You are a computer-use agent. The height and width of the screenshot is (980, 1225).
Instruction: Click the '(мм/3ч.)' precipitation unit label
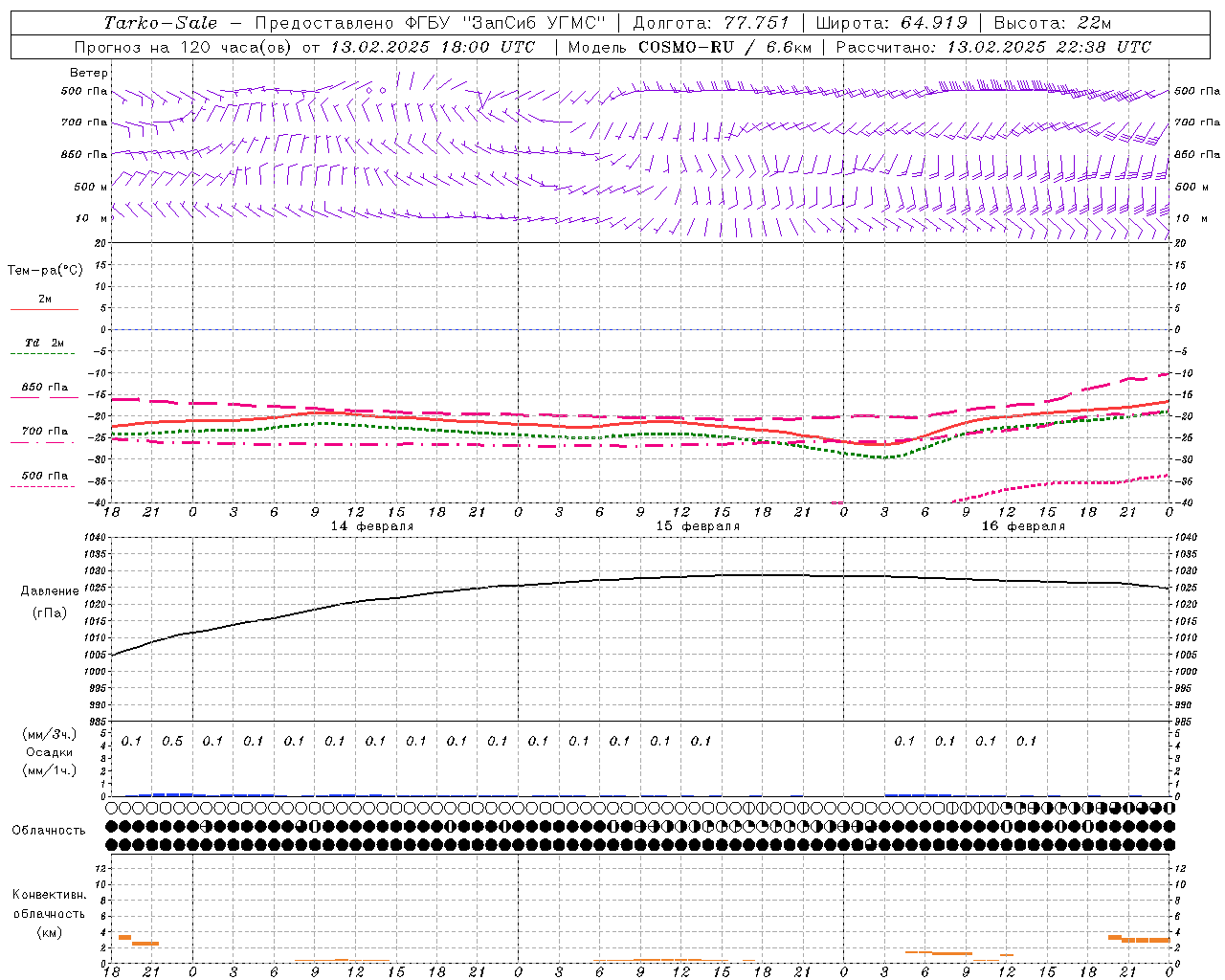(x=50, y=735)
